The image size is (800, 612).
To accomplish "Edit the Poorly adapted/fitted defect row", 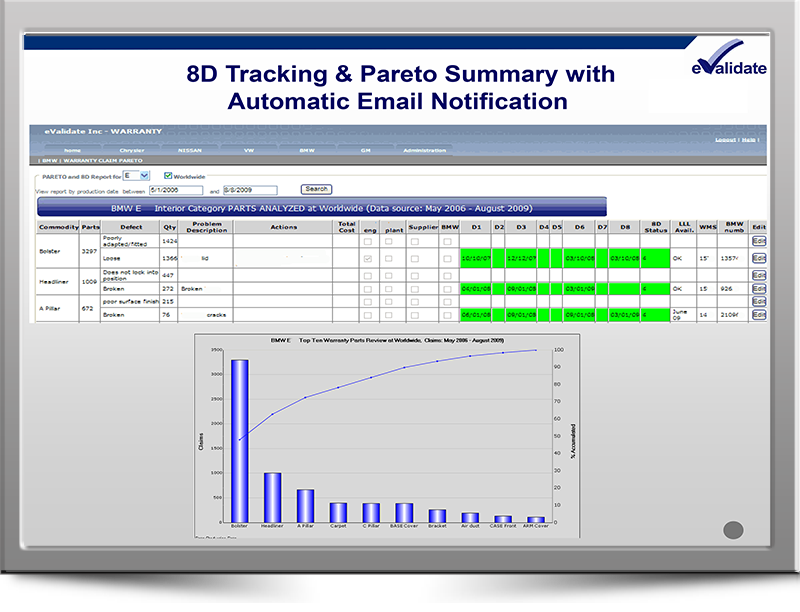I will 759,241.
